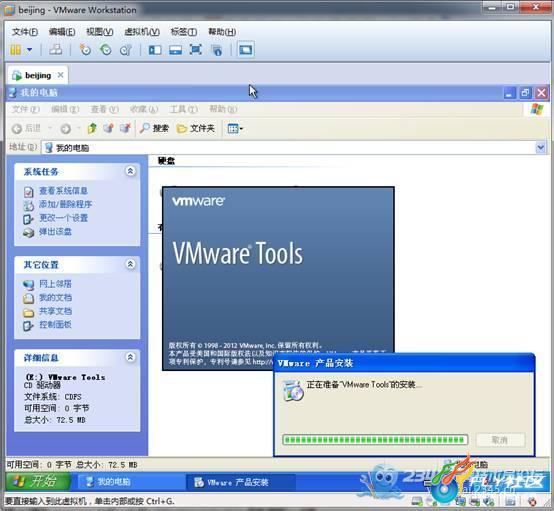Click the send Ctrl+Alt+Del toolbar icon
The height and width of the screenshot is (511, 554).
pyautogui.click(x=55, y=50)
